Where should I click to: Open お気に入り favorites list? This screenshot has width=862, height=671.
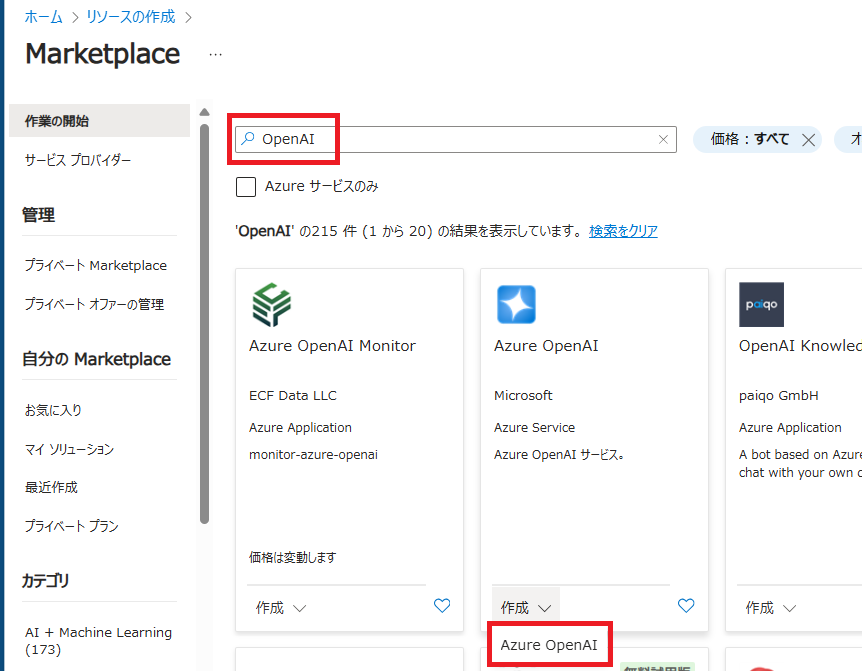click(53, 410)
